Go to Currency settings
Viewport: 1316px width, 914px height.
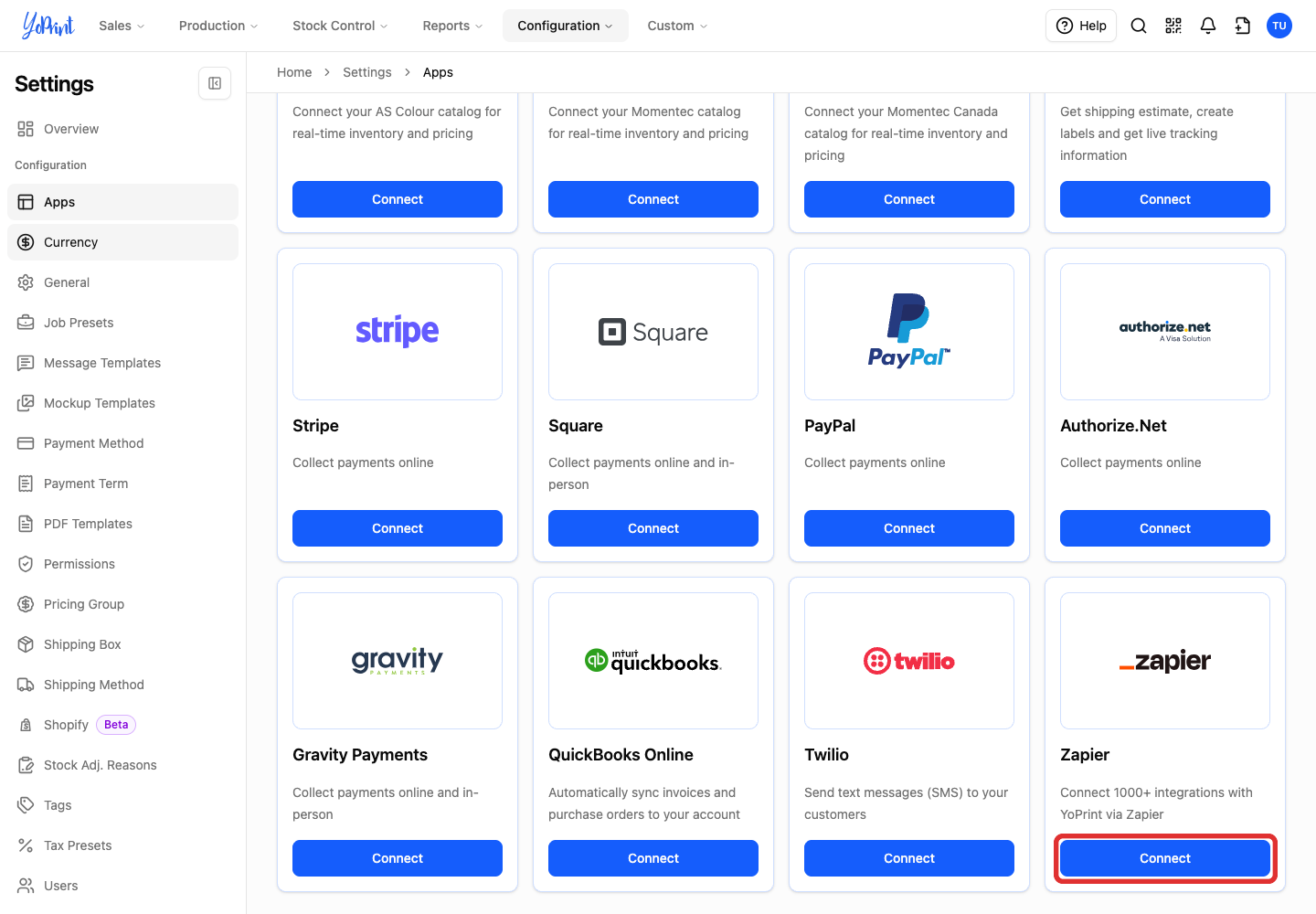(122, 242)
